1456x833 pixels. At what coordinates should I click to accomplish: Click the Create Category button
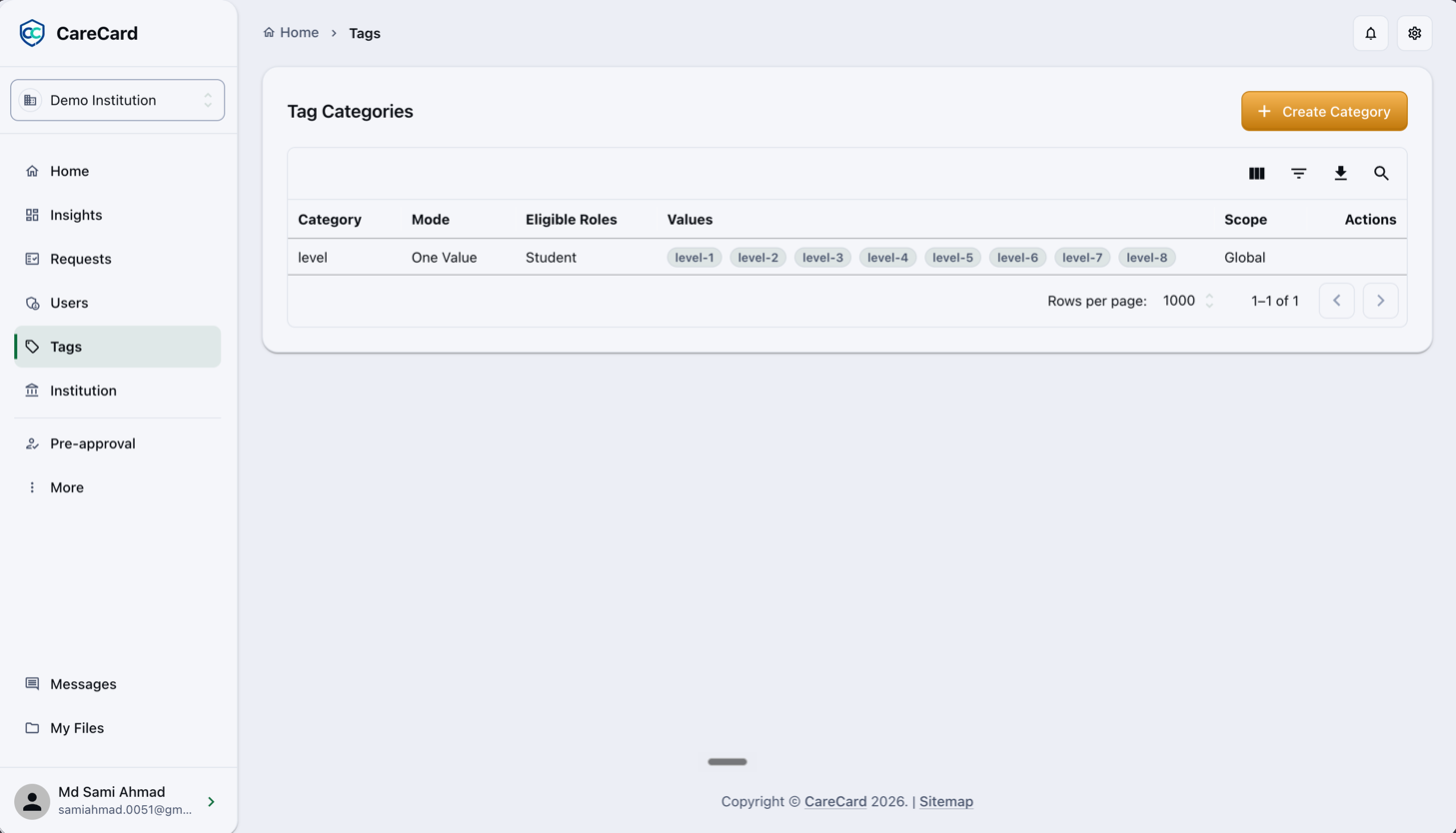[x=1324, y=111]
